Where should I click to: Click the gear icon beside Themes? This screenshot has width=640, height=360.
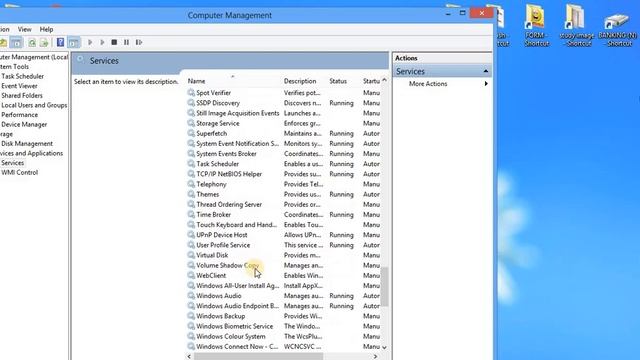pyautogui.click(x=191, y=194)
